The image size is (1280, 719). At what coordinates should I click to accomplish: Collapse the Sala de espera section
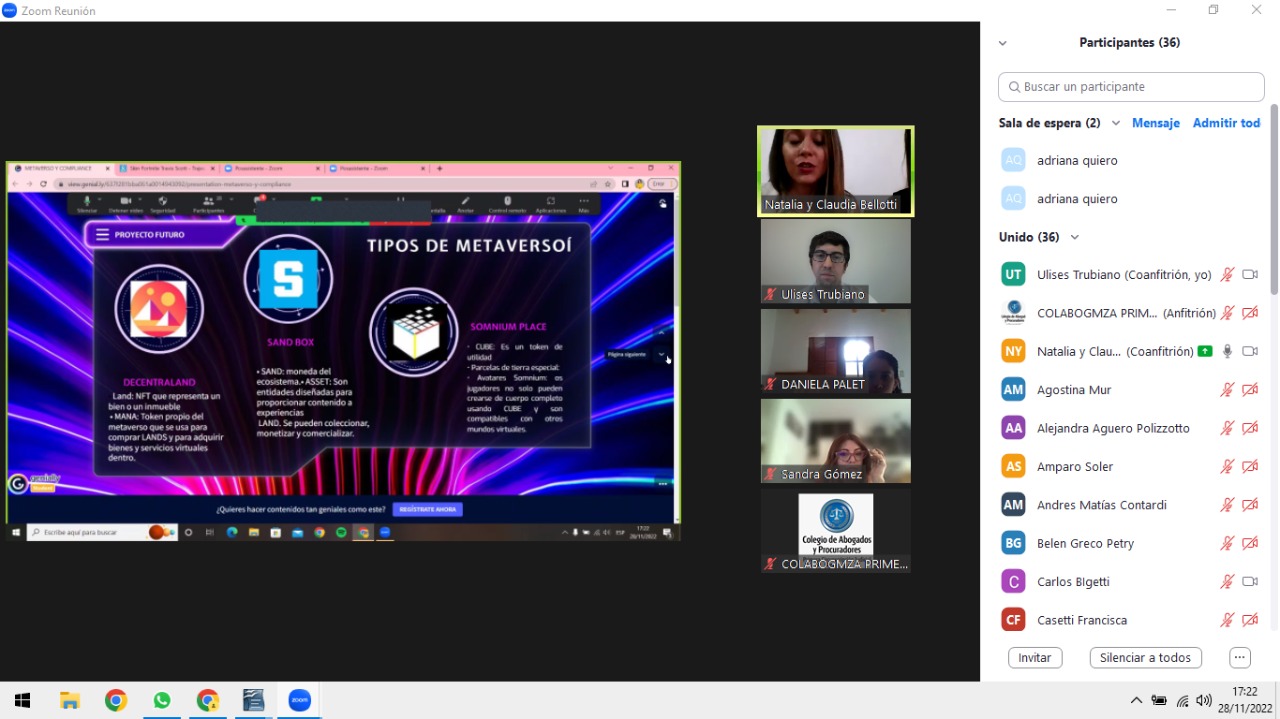1116,123
